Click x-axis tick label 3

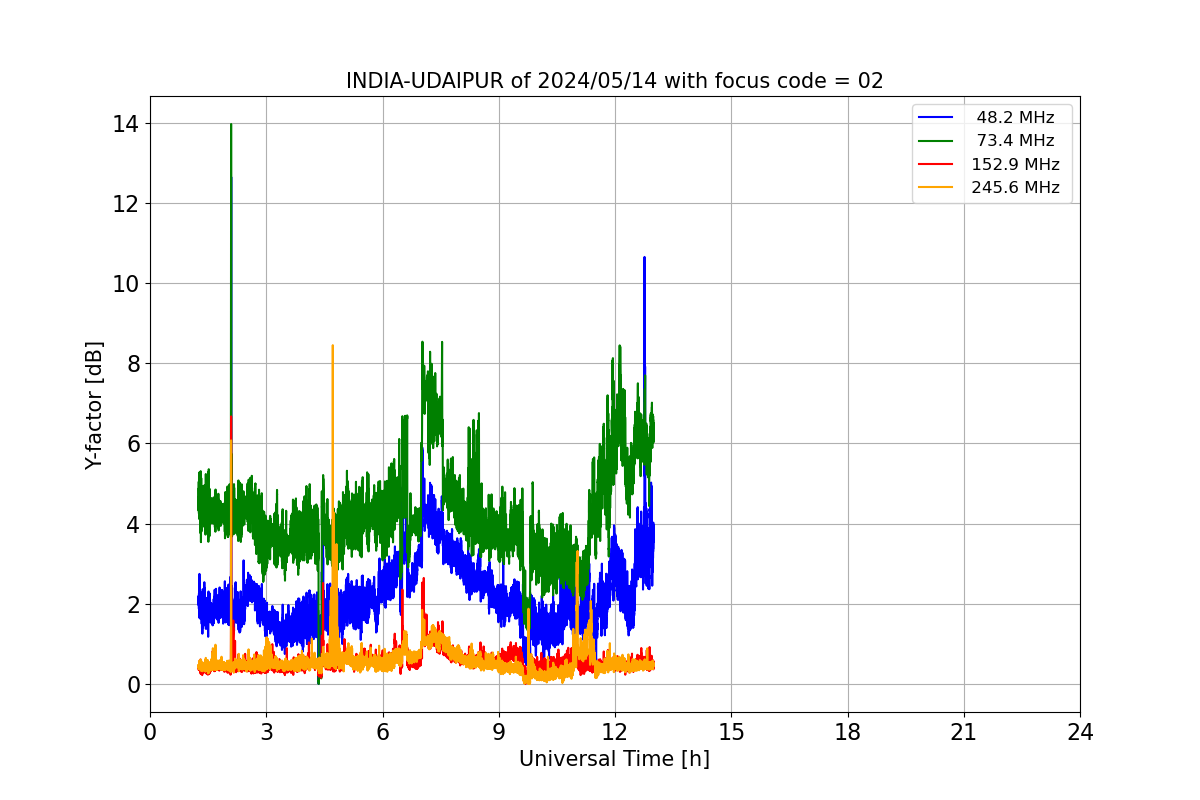click(266, 732)
